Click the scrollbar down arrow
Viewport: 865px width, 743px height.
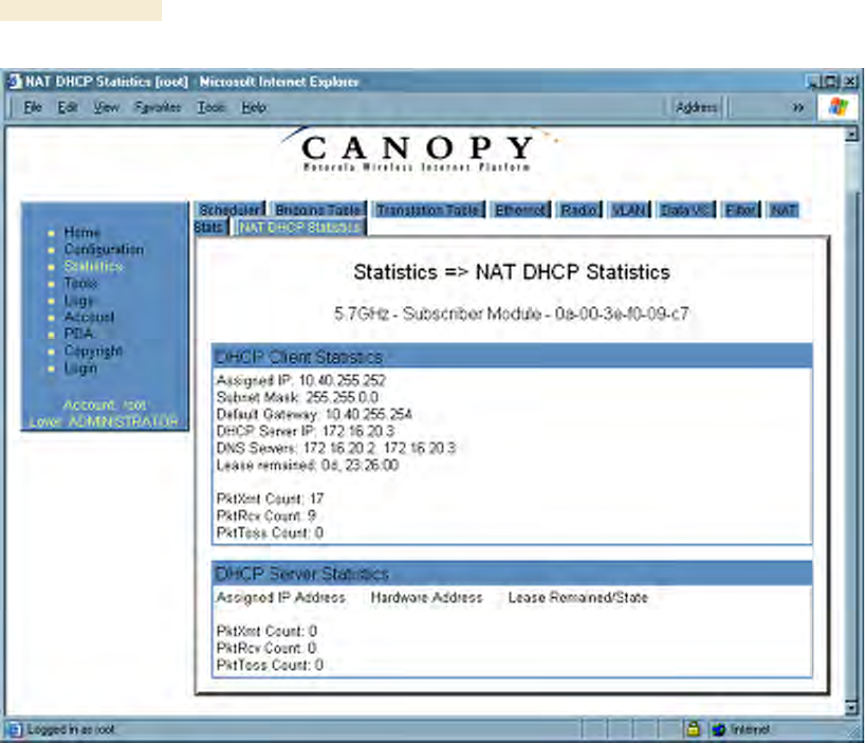tap(852, 707)
